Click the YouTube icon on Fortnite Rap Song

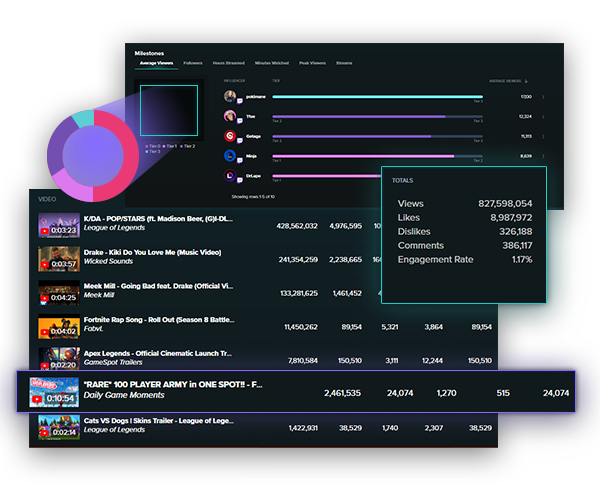[x=45, y=332]
